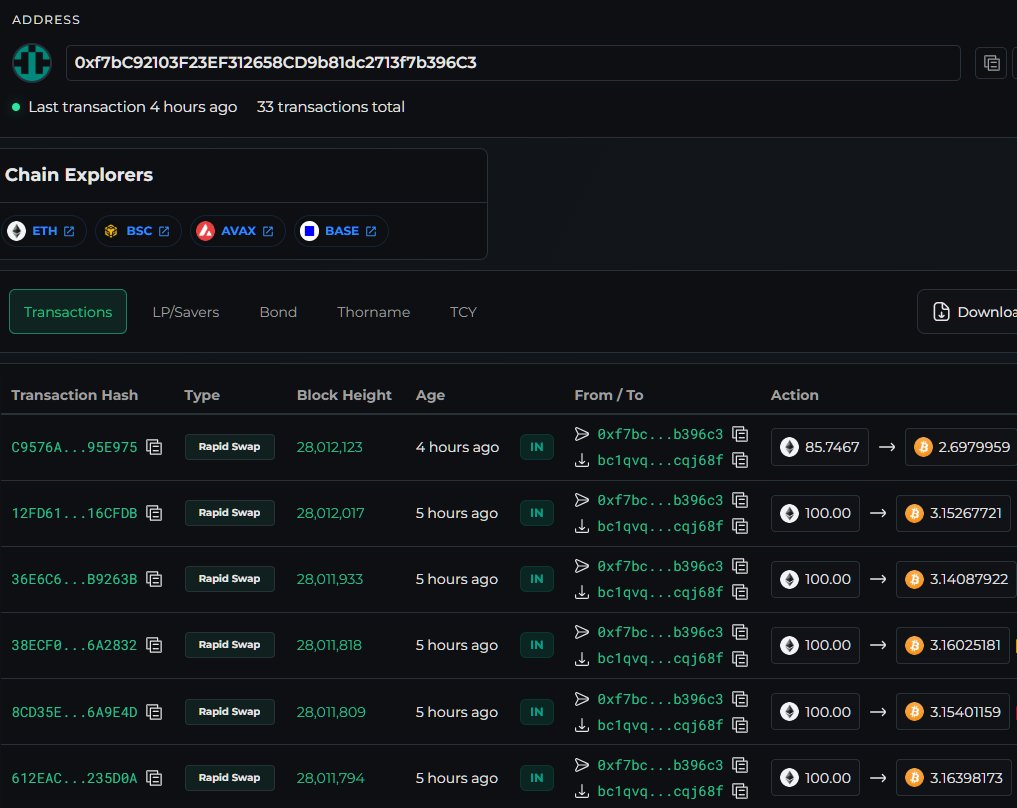Copy sender 0xf7bc...b396c3 in 8CD35E row
The height and width of the screenshot is (808, 1017).
pos(740,699)
